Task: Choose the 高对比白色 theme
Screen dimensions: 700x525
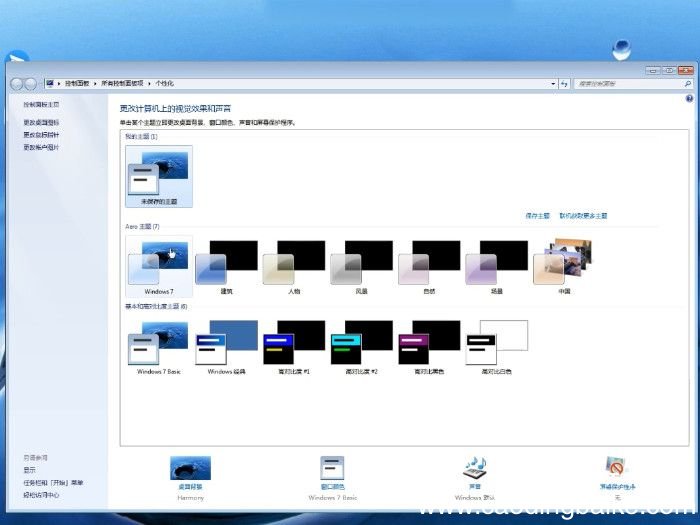Action: (496, 347)
